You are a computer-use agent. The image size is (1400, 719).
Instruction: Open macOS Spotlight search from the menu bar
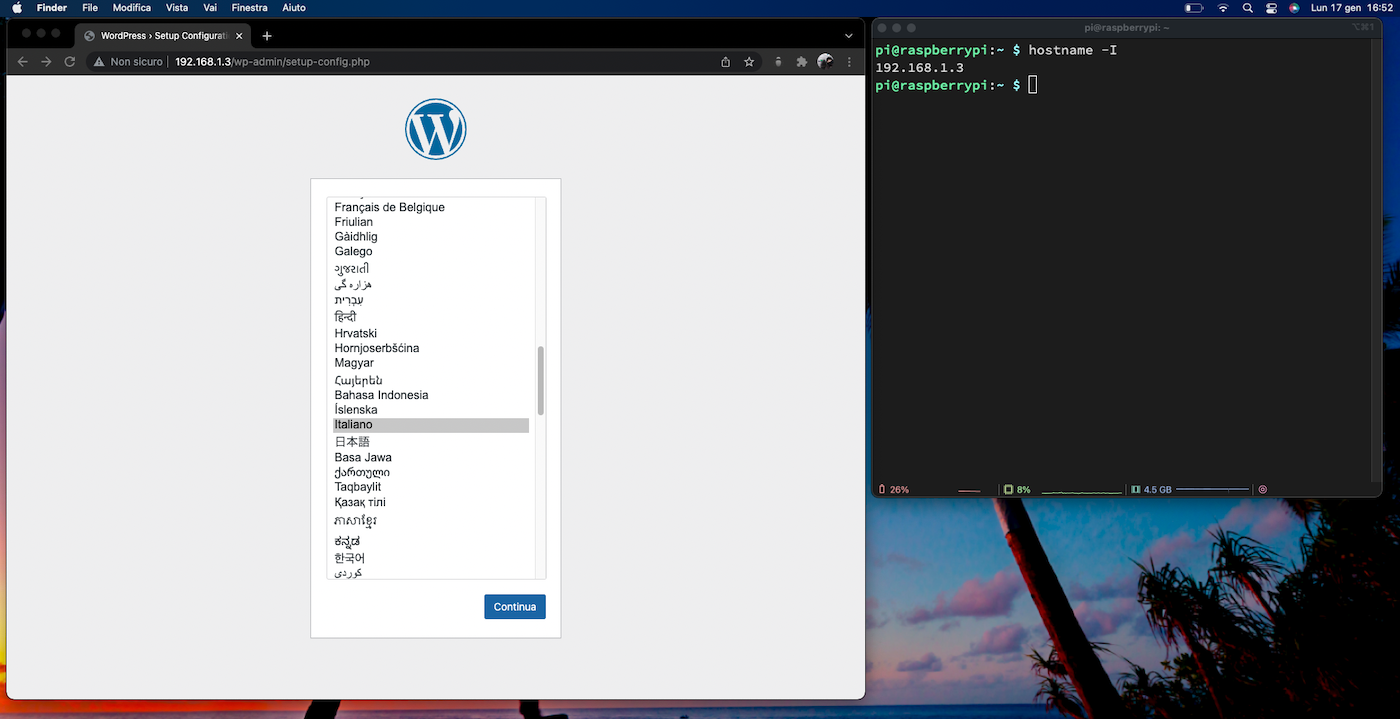click(1247, 8)
